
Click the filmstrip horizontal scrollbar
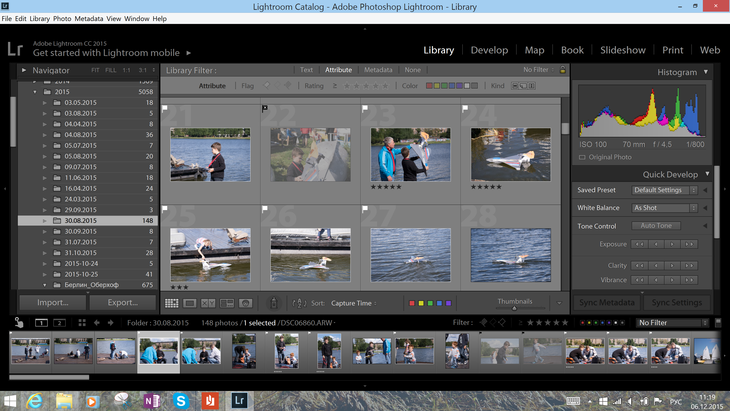pos(49,377)
